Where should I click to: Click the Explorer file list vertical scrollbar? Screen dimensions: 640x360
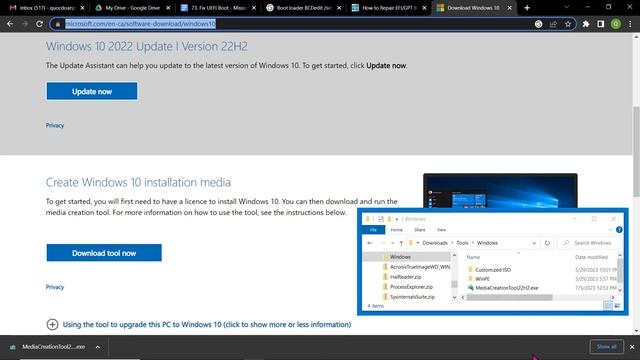(x=620, y=271)
